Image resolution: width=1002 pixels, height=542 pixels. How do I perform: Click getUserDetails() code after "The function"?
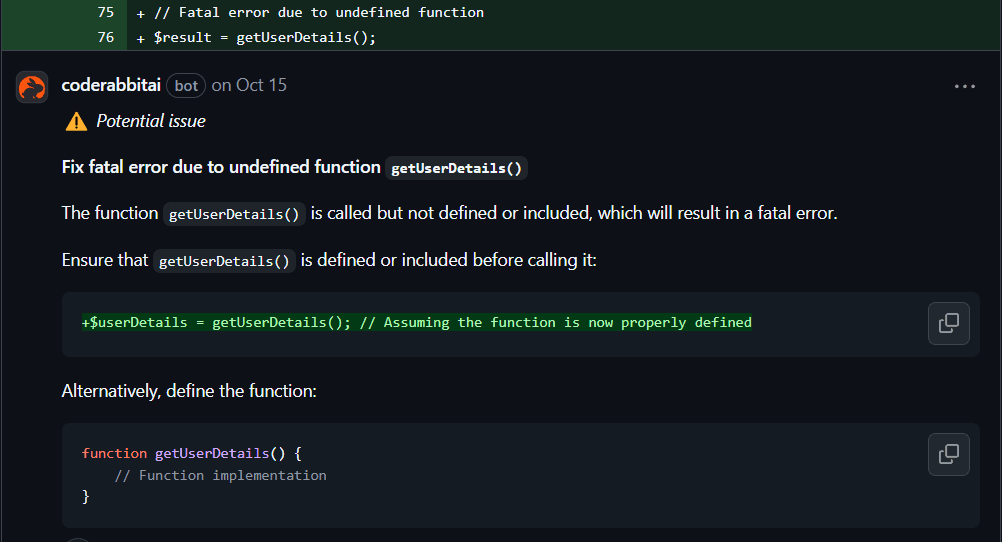click(233, 214)
